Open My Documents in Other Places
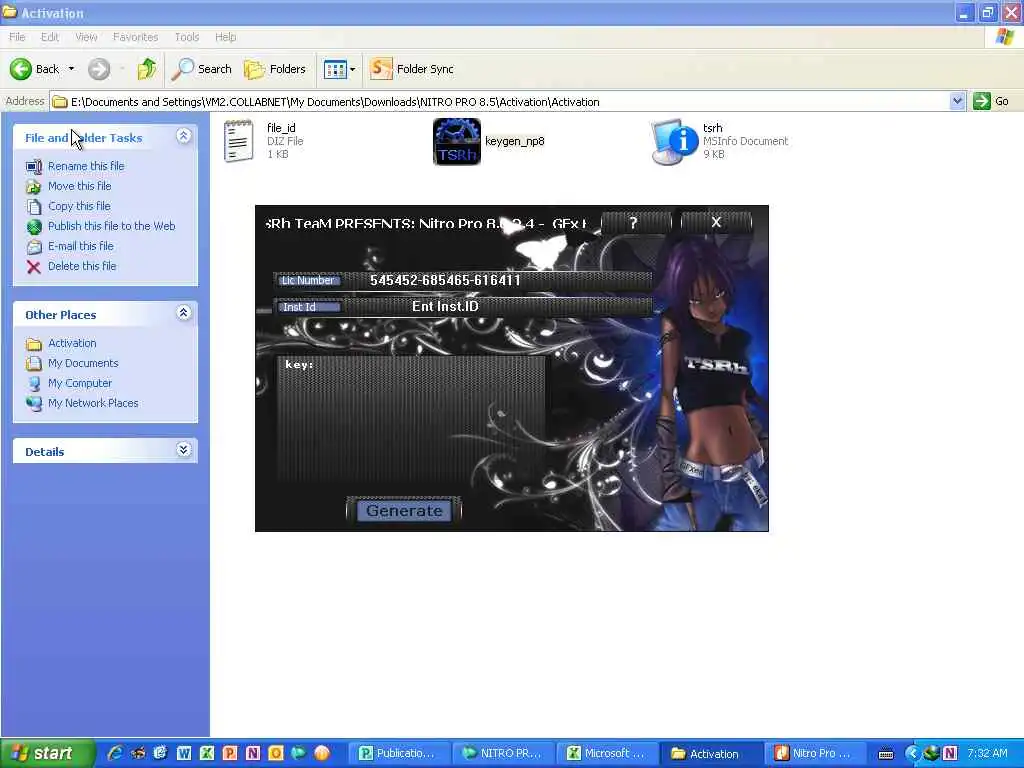The width and height of the screenshot is (1024, 768). coord(83,363)
